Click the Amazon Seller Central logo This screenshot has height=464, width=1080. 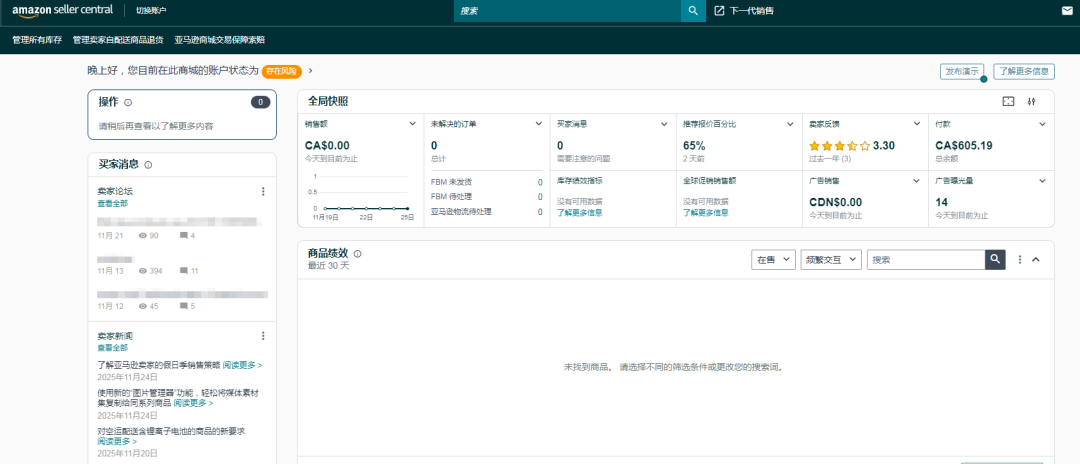[x=63, y=10]
